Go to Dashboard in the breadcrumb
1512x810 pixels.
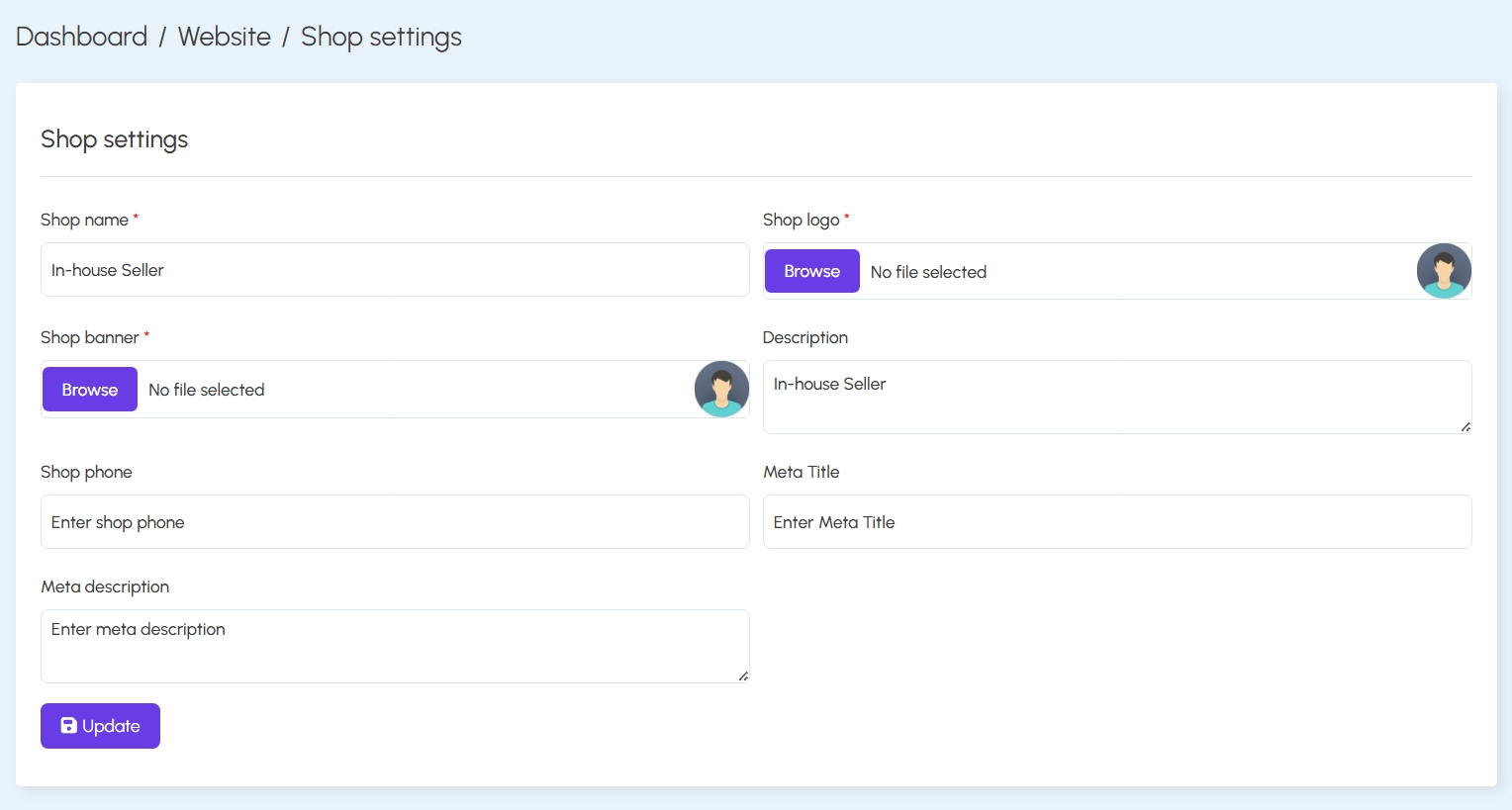pos(81,37)
